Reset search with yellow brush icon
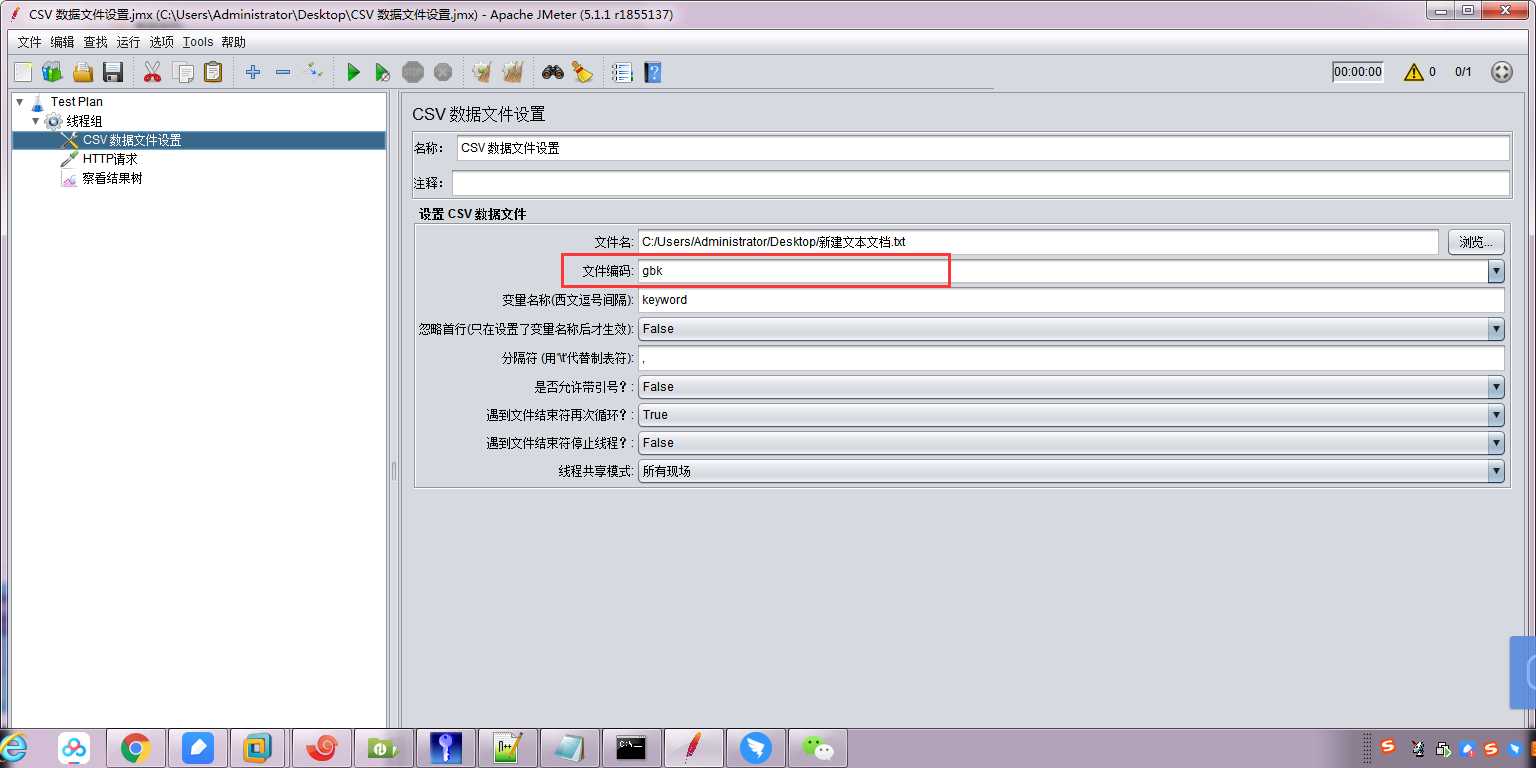Viewport: 1536px width, 768px height. click(582, 72)
